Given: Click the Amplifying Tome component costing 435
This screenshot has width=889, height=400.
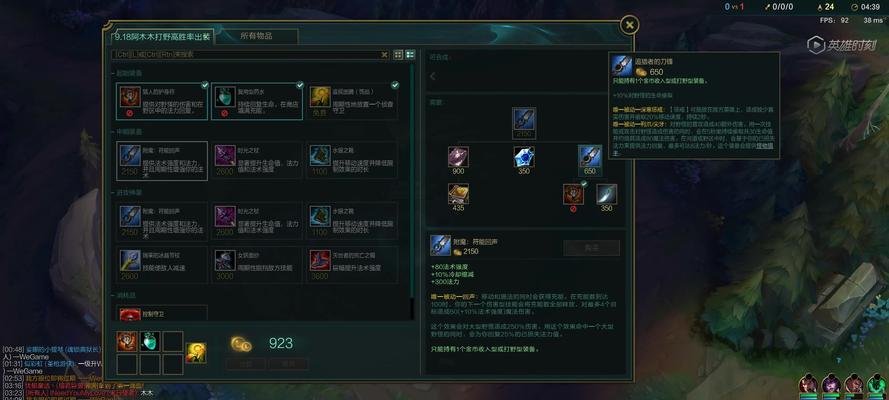Looking at the screenshot, I should [458, 194].
